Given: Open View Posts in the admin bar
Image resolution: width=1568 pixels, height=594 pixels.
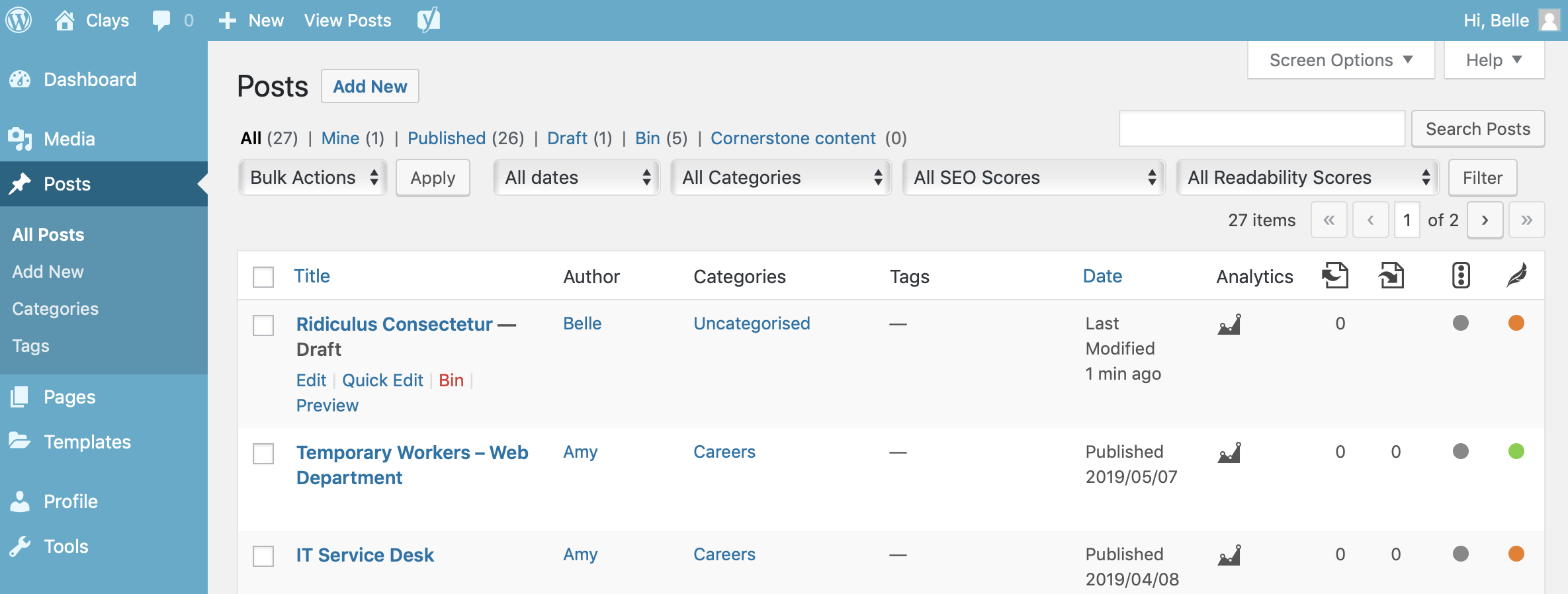Looking at the screenshot, I should point(347,21).
